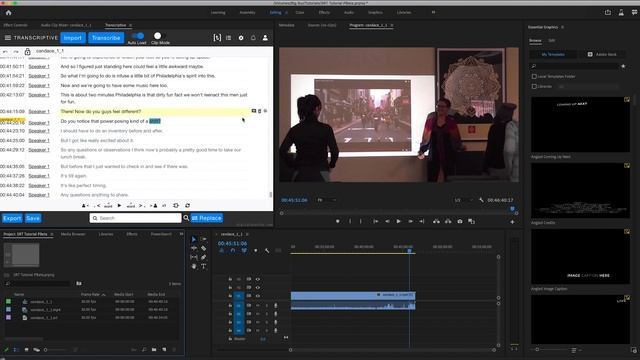The width and height of the screenshot is (640, 360).
Task: Open the Transcriptive [t] account icon
Action: (x=217, y=38)
